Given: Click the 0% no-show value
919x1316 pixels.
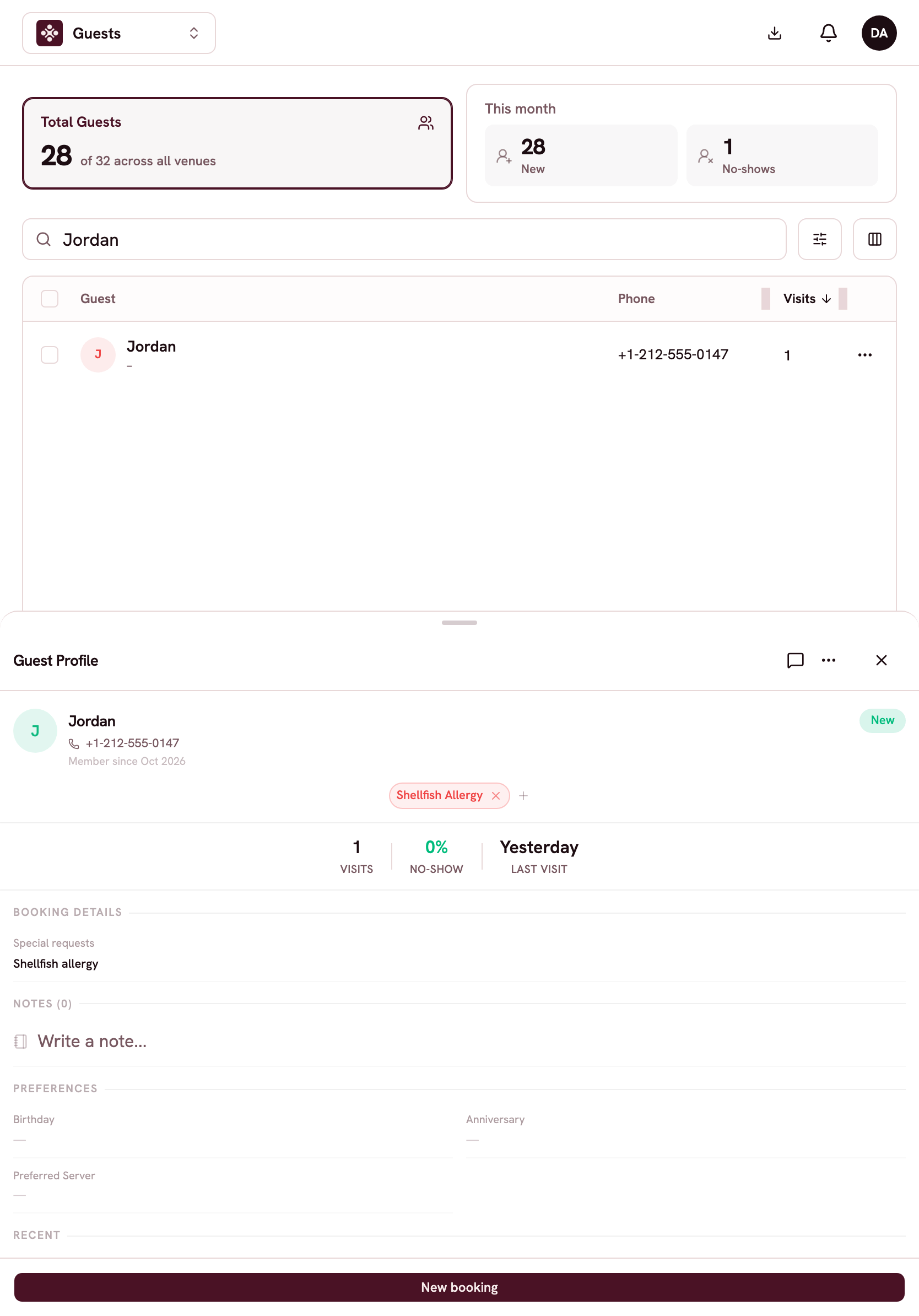Looking at the screenshot, I should [x=436, y=848].
